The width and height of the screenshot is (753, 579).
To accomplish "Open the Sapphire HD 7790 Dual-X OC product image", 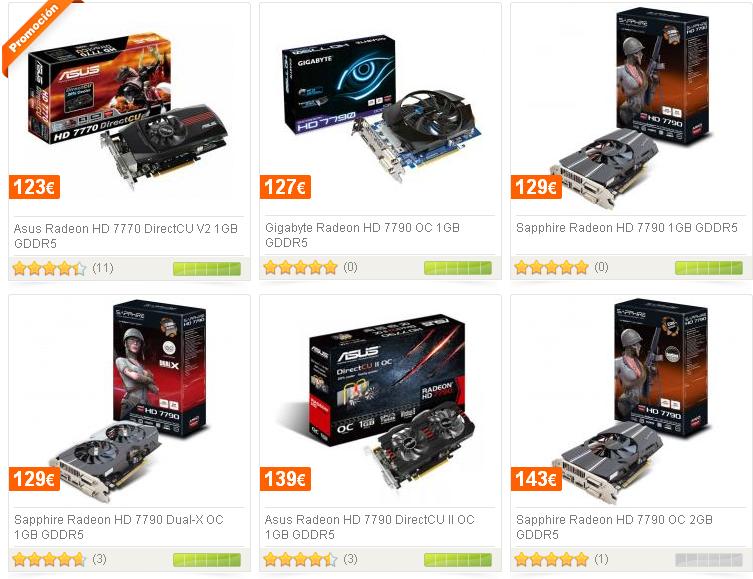I will point(129,401).
